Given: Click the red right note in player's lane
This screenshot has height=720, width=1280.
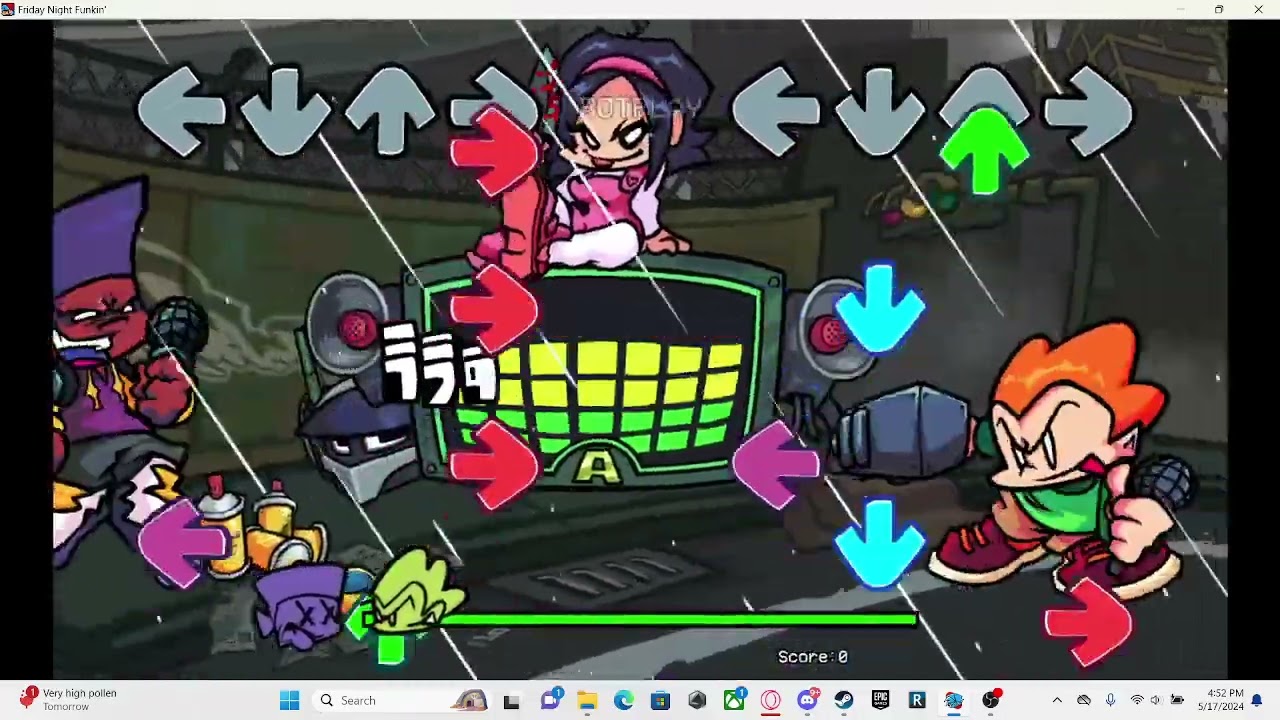Looking at the screenshot, I should 1088,623.
